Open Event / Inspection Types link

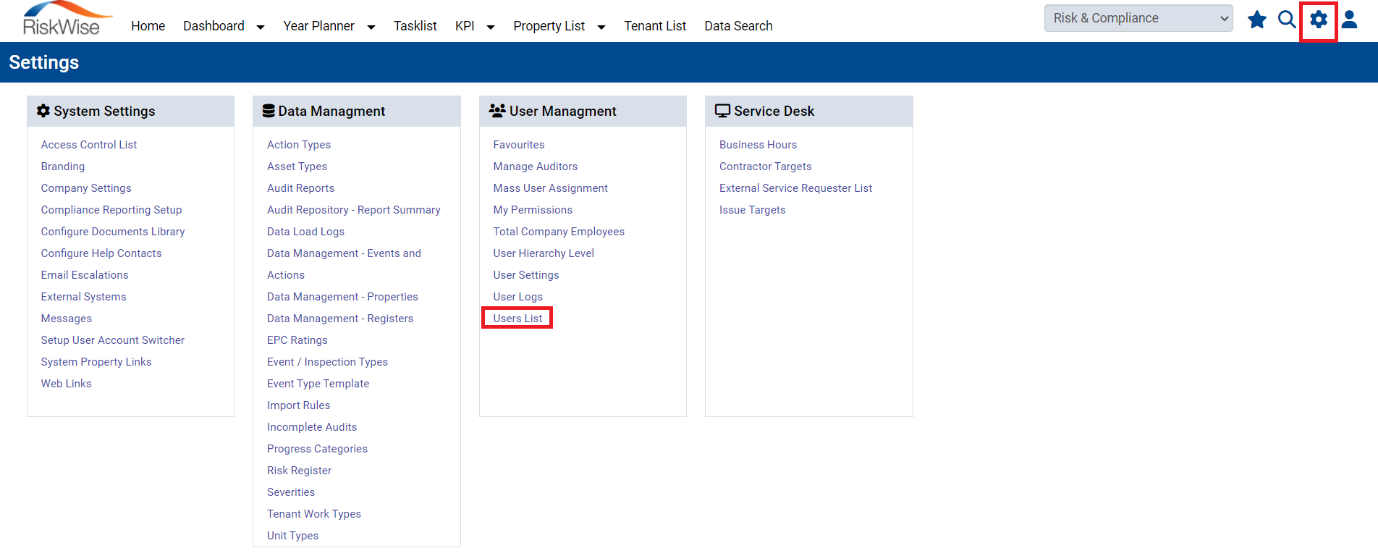(x=327, y=362)
